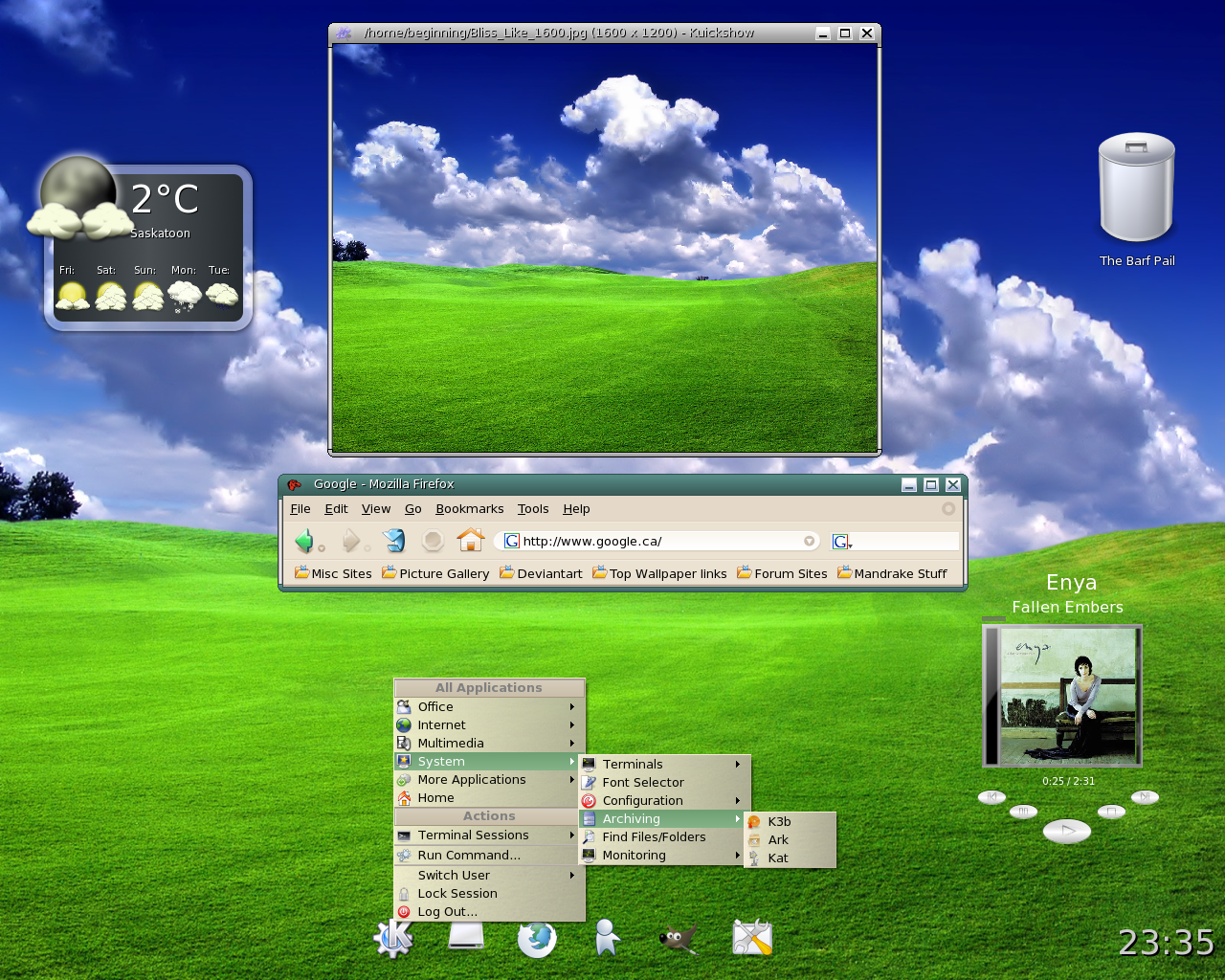Expand Configuration submenu
The image size is (1225, 980).
click(x=664, y=801)
